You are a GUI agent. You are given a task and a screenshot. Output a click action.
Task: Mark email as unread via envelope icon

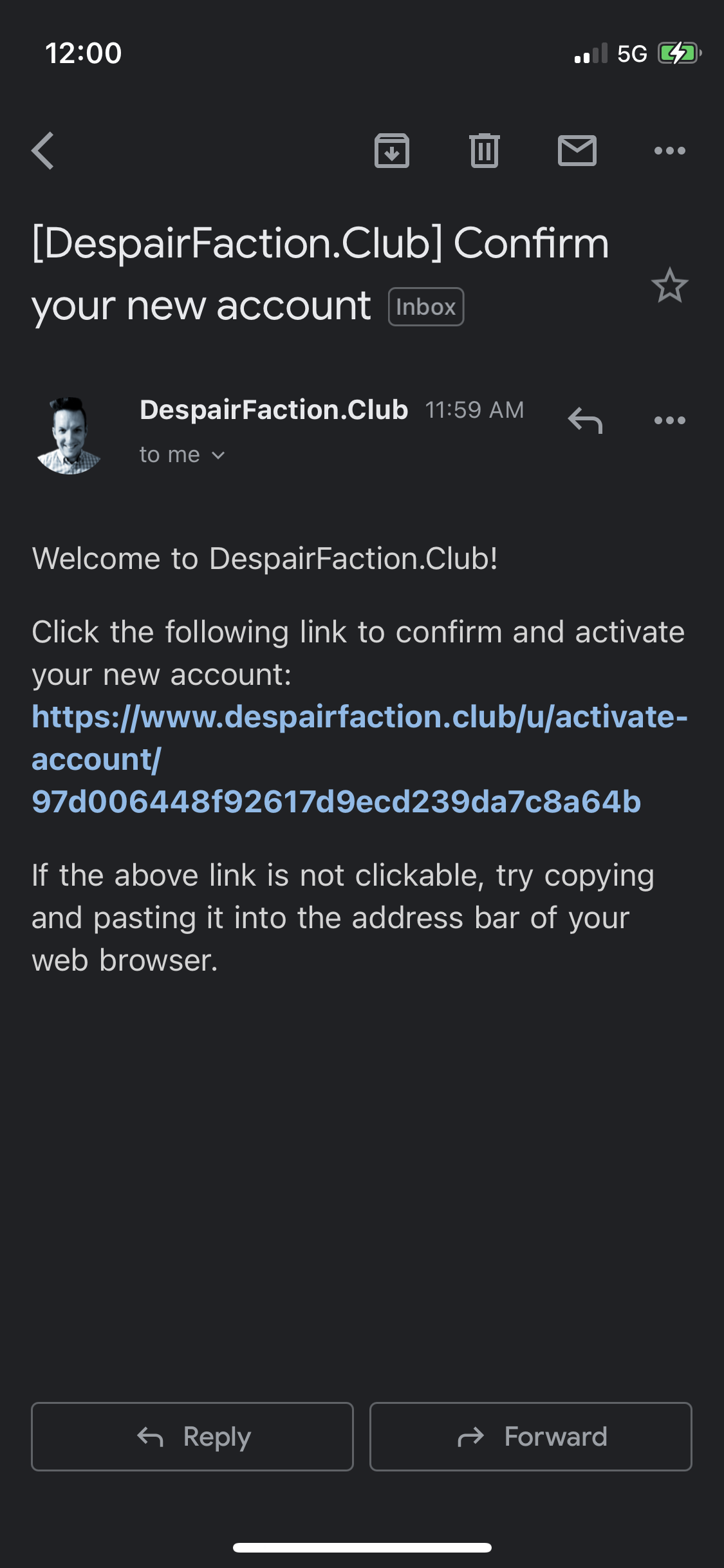(x=577, y=151)
